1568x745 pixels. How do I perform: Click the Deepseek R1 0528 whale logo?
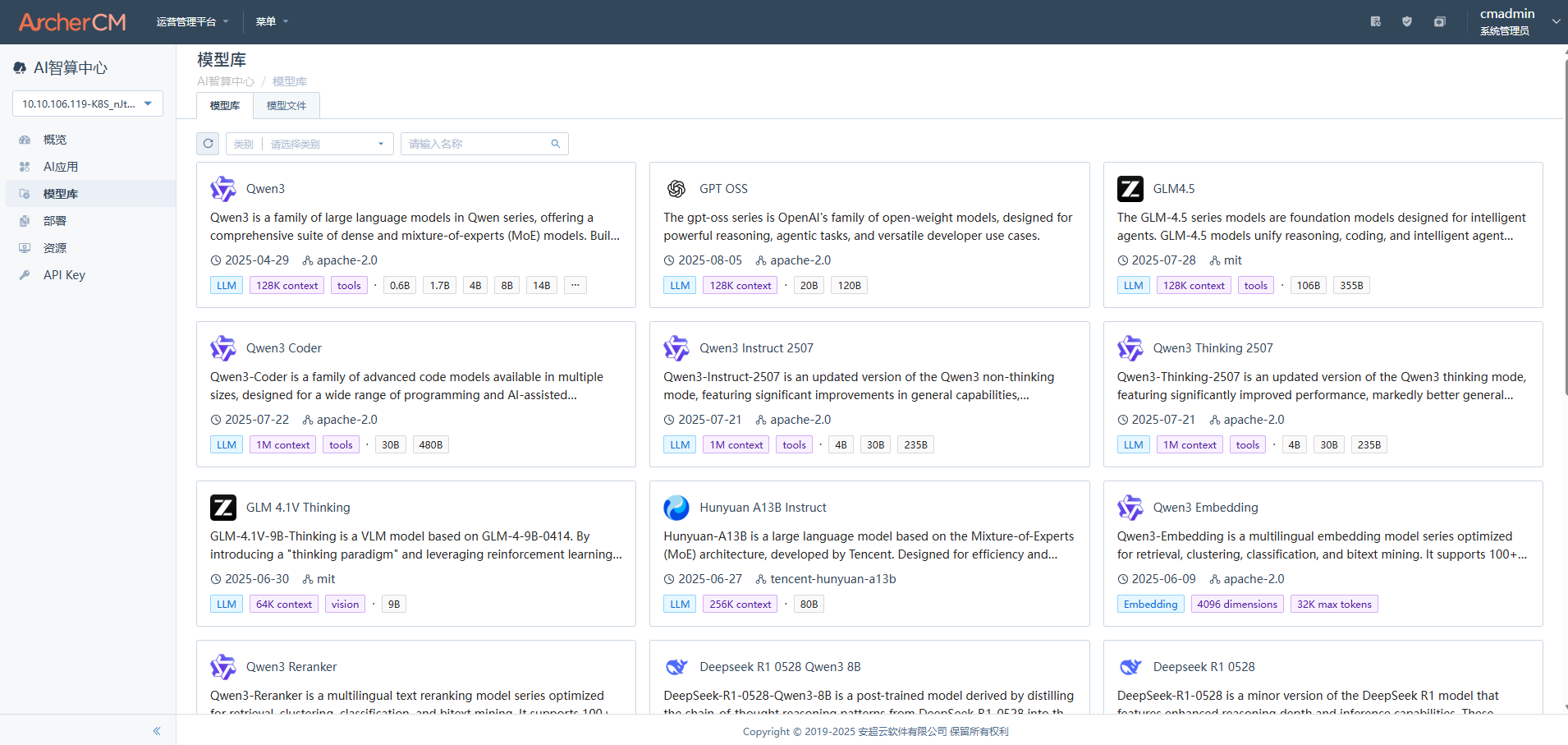pyautogui.click(x=1130, y=667)
